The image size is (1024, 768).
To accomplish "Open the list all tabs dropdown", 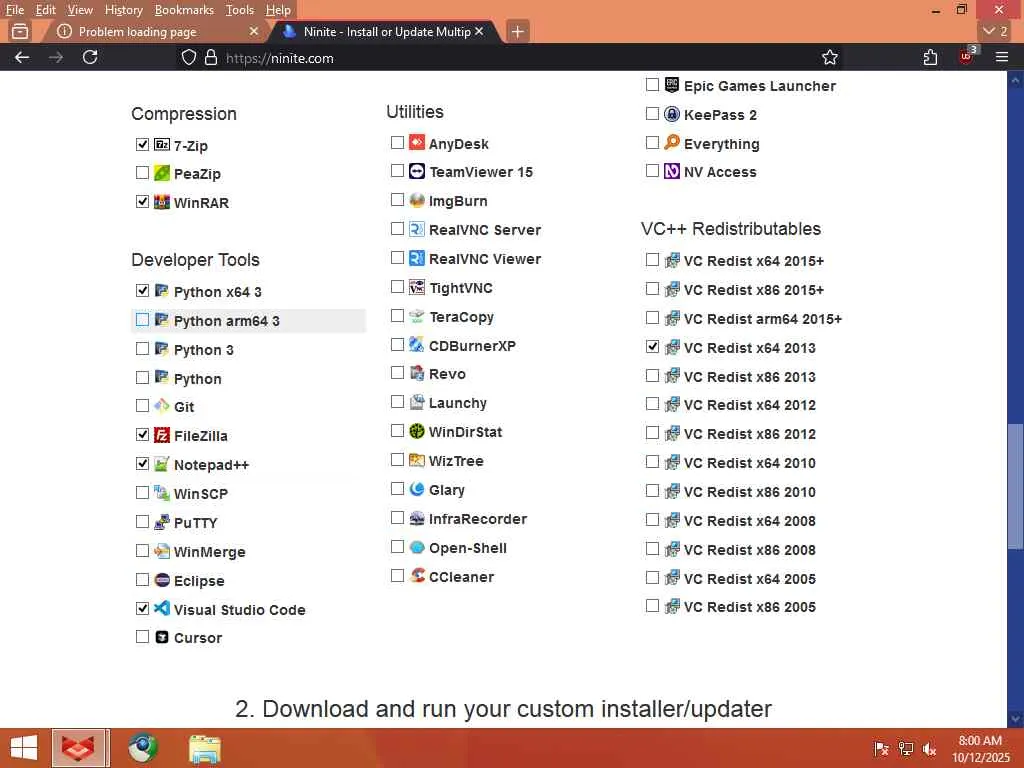I will 995,31.
